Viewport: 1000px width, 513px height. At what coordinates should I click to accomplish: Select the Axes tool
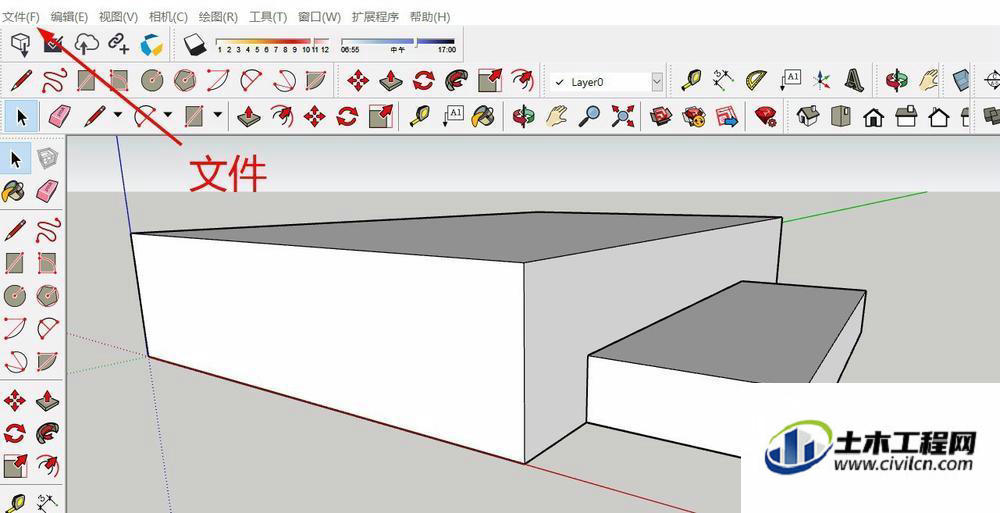coord(822,81)
